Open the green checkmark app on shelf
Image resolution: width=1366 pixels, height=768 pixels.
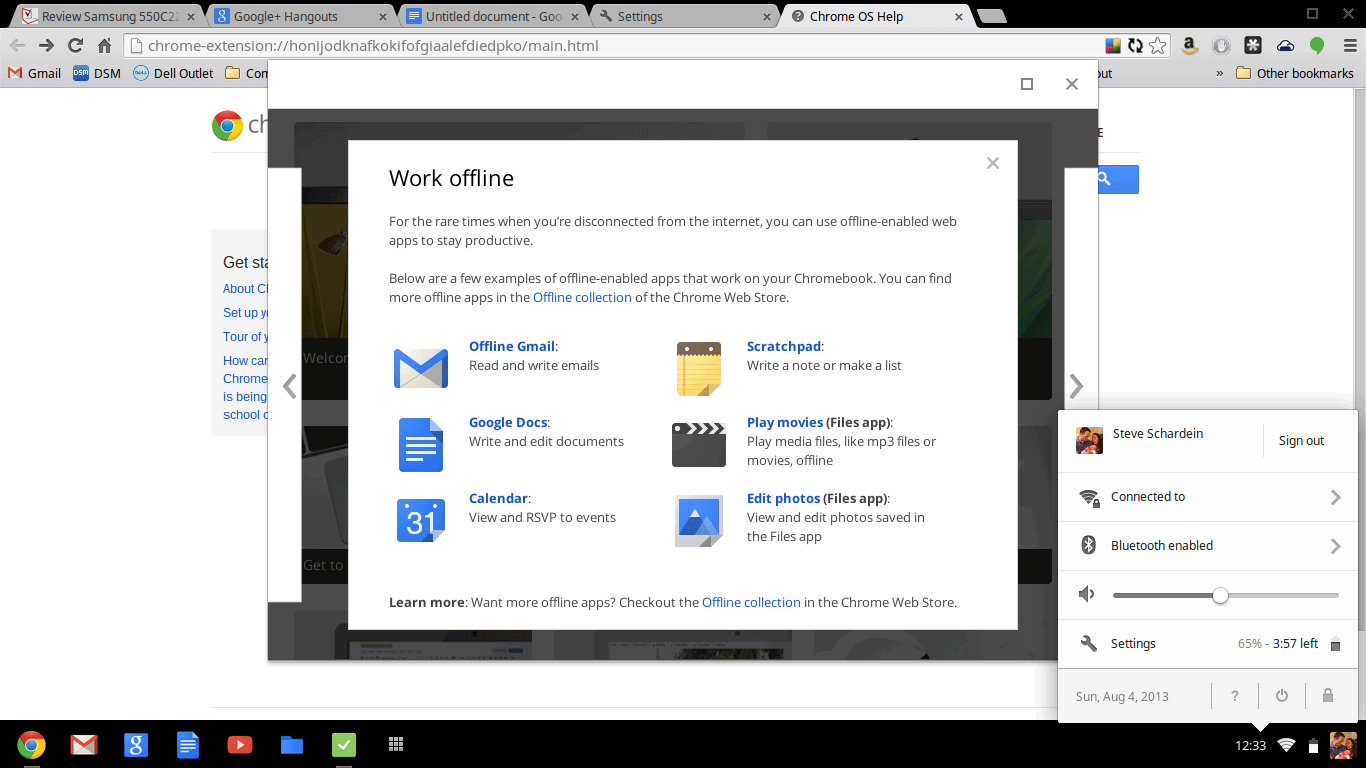coord(344,744)
